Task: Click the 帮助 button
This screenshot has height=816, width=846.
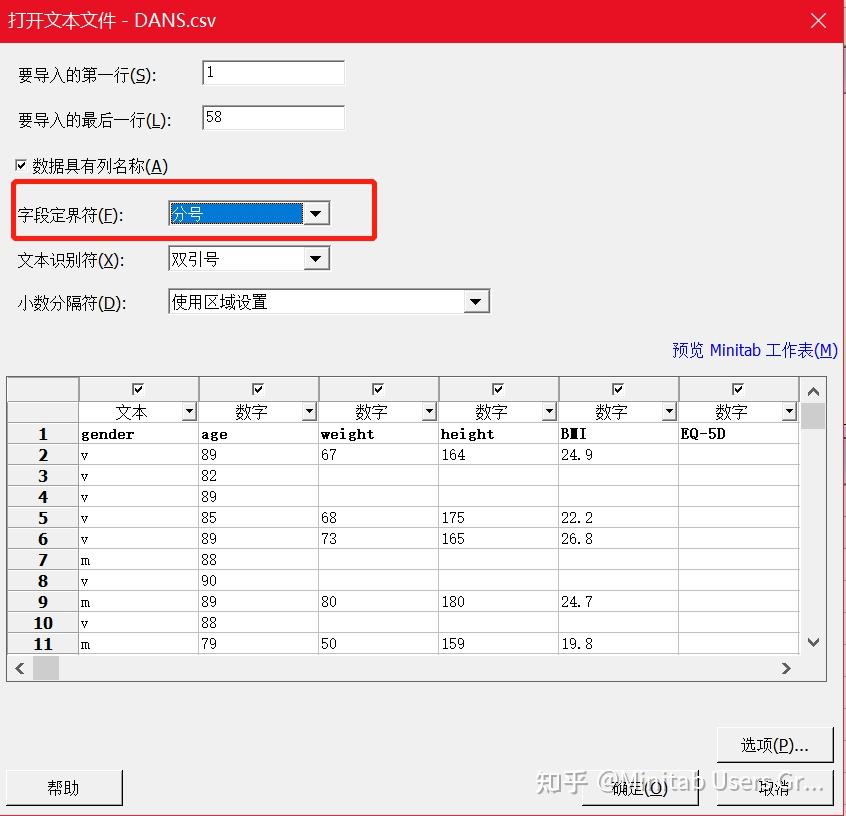Action: click(64, 787)
